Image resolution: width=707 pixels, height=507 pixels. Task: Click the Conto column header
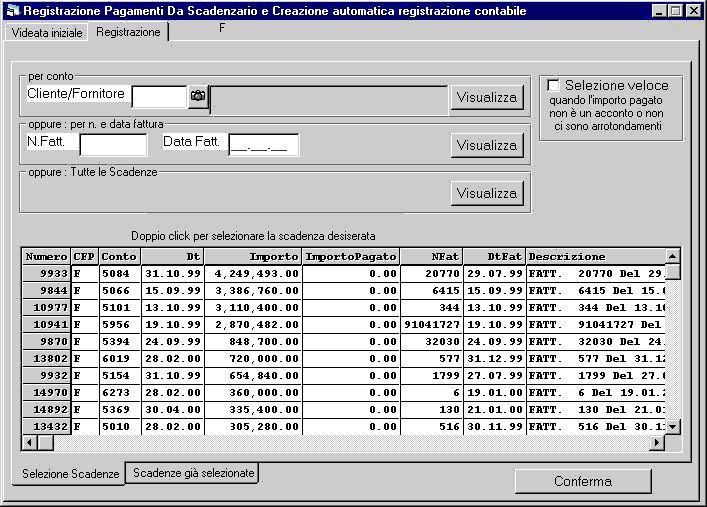tap(120, 257)
